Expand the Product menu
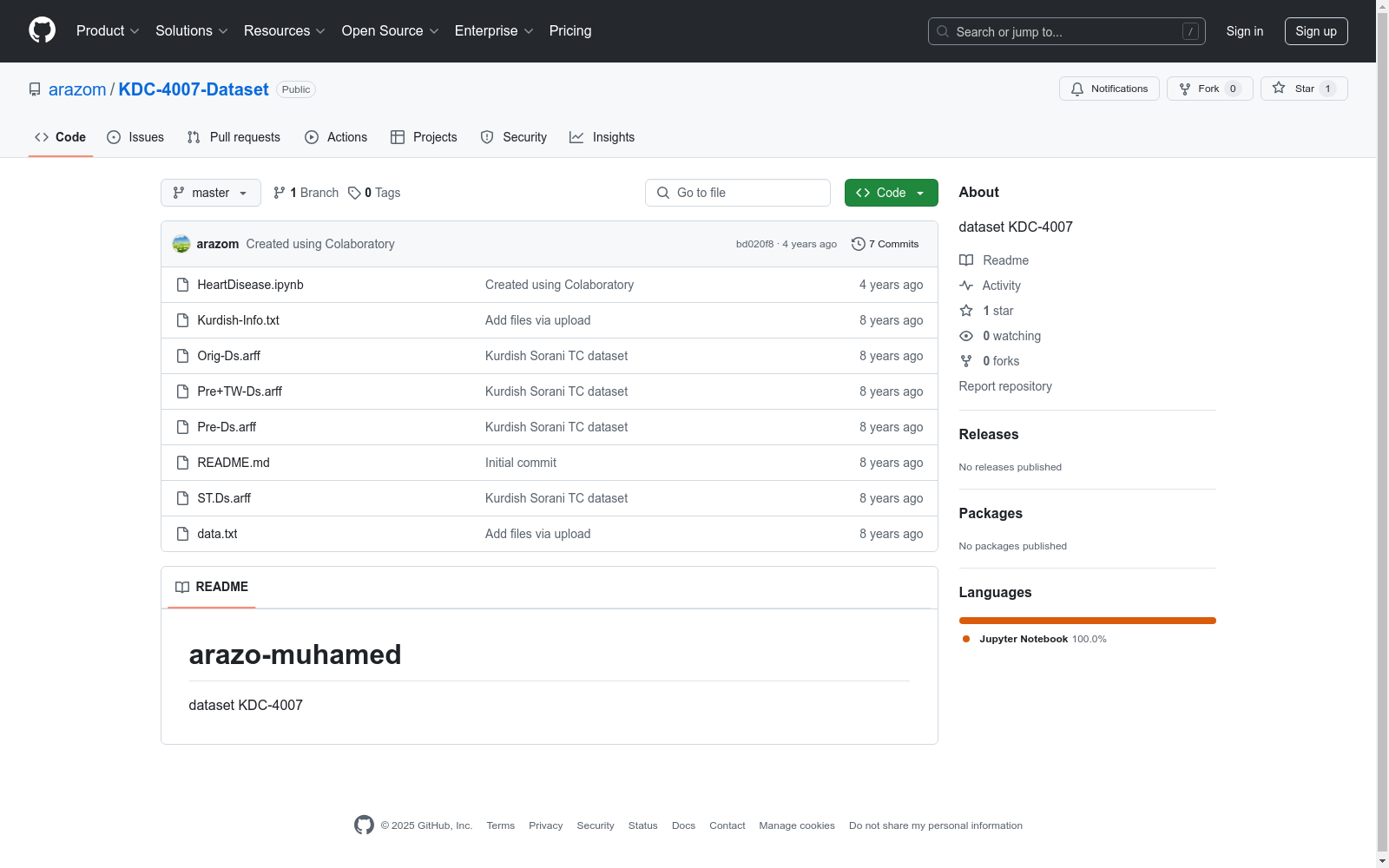This screenshot has height=868, width=1389. (x=108, y=31)
